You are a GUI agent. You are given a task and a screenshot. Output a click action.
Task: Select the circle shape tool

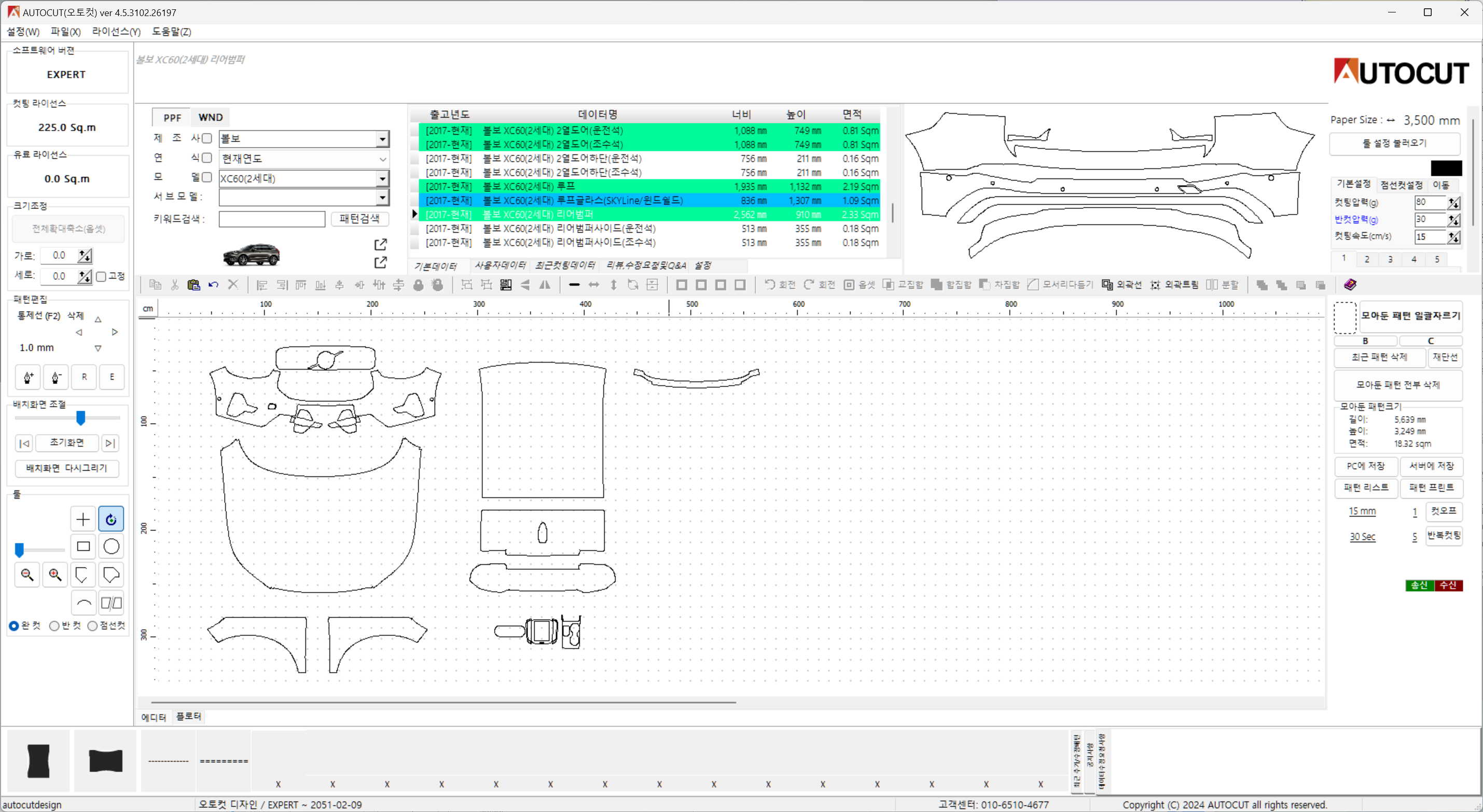(111, 546)
